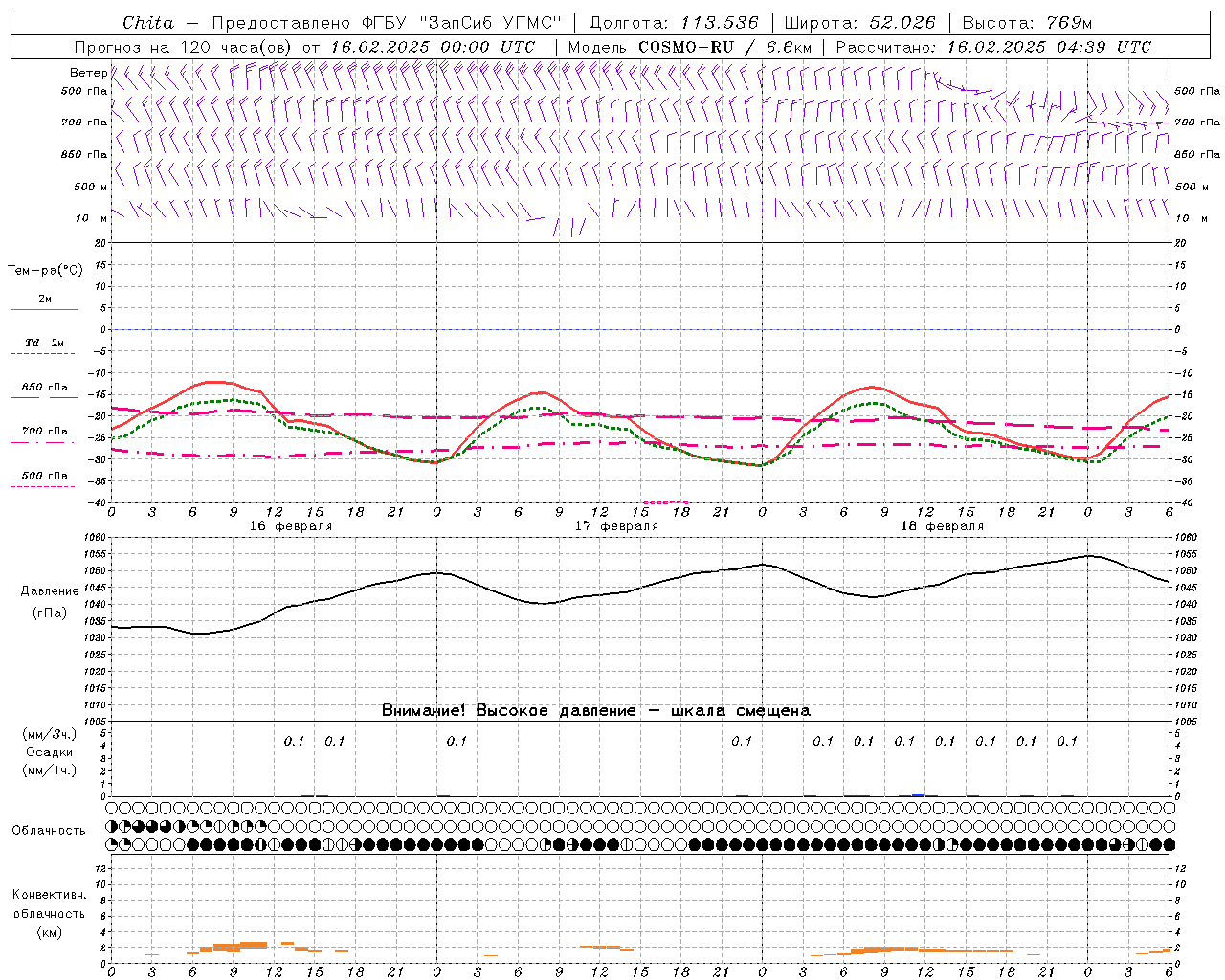This screenshot has height=980, width=1225.
Task: Click the "Td 2м" dew point legend entry
Action: click(x=44, y=343)
